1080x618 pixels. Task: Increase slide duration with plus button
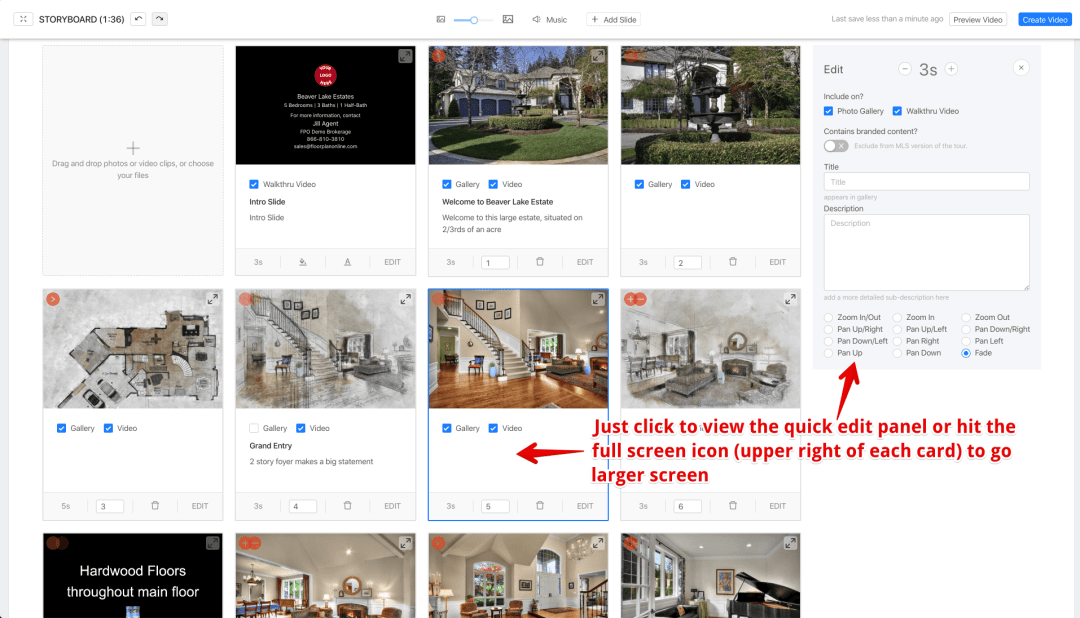tap(951, 69)
